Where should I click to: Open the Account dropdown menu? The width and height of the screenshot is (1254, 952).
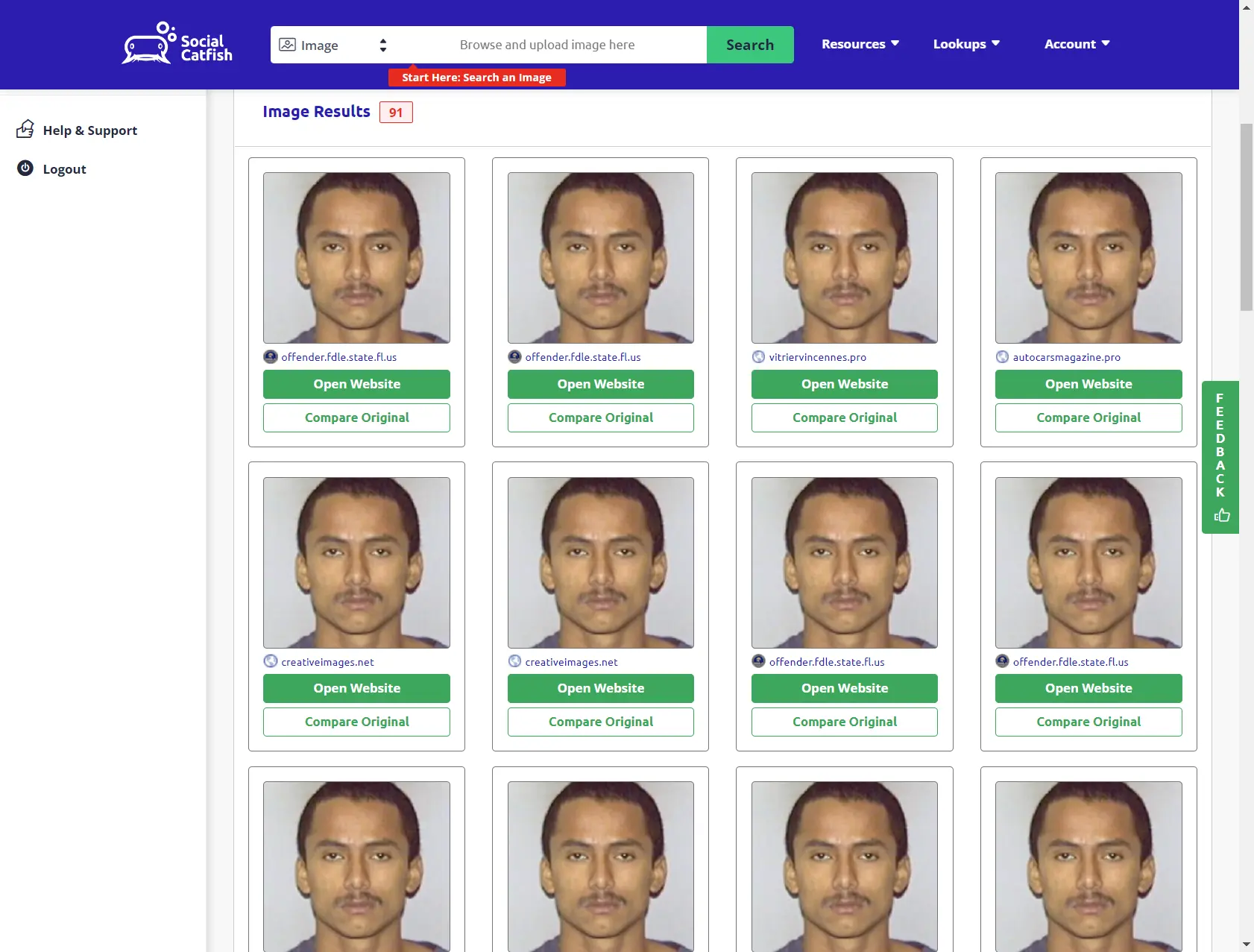1077,44
